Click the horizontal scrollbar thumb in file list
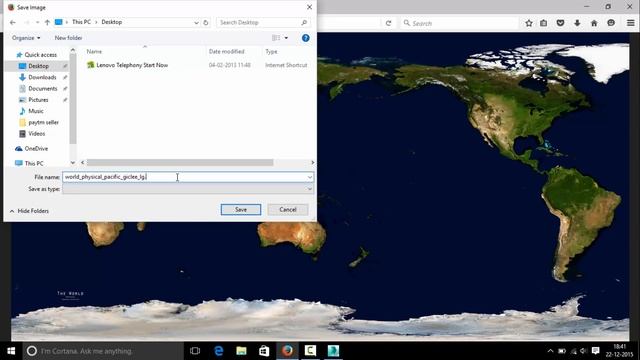640x360 pixels. coord(180,162)
